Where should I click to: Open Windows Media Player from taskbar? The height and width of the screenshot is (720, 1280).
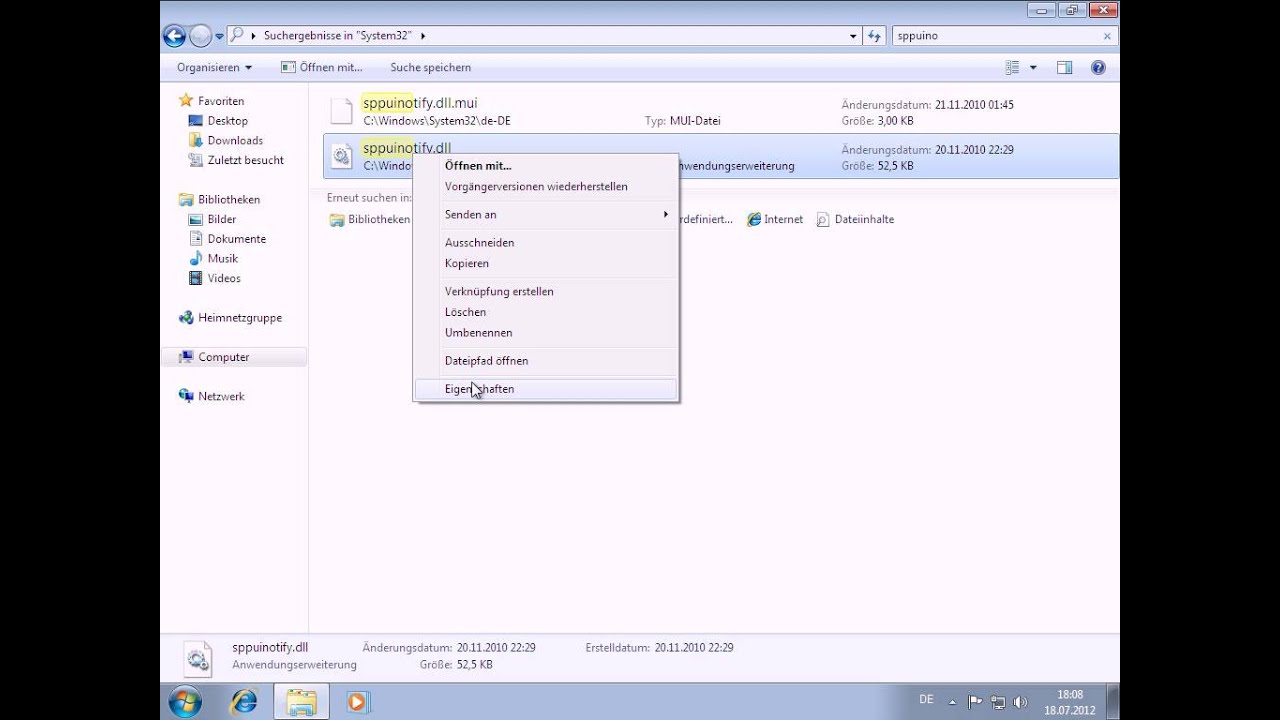pos(357,701)
